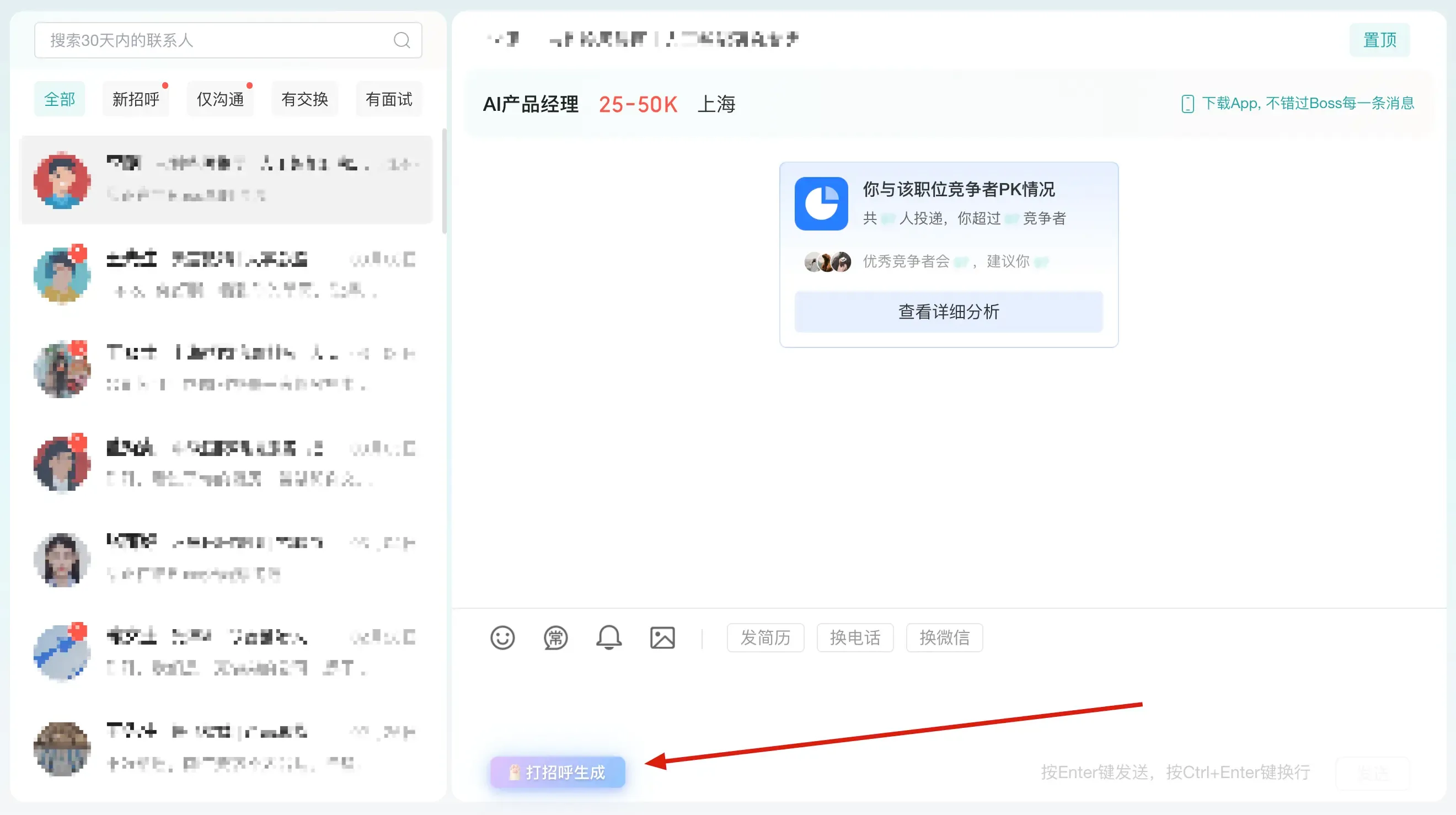Click the 置顶 pin button
The width and height of the screenshot is (1456, 815).
point(1379,40)
